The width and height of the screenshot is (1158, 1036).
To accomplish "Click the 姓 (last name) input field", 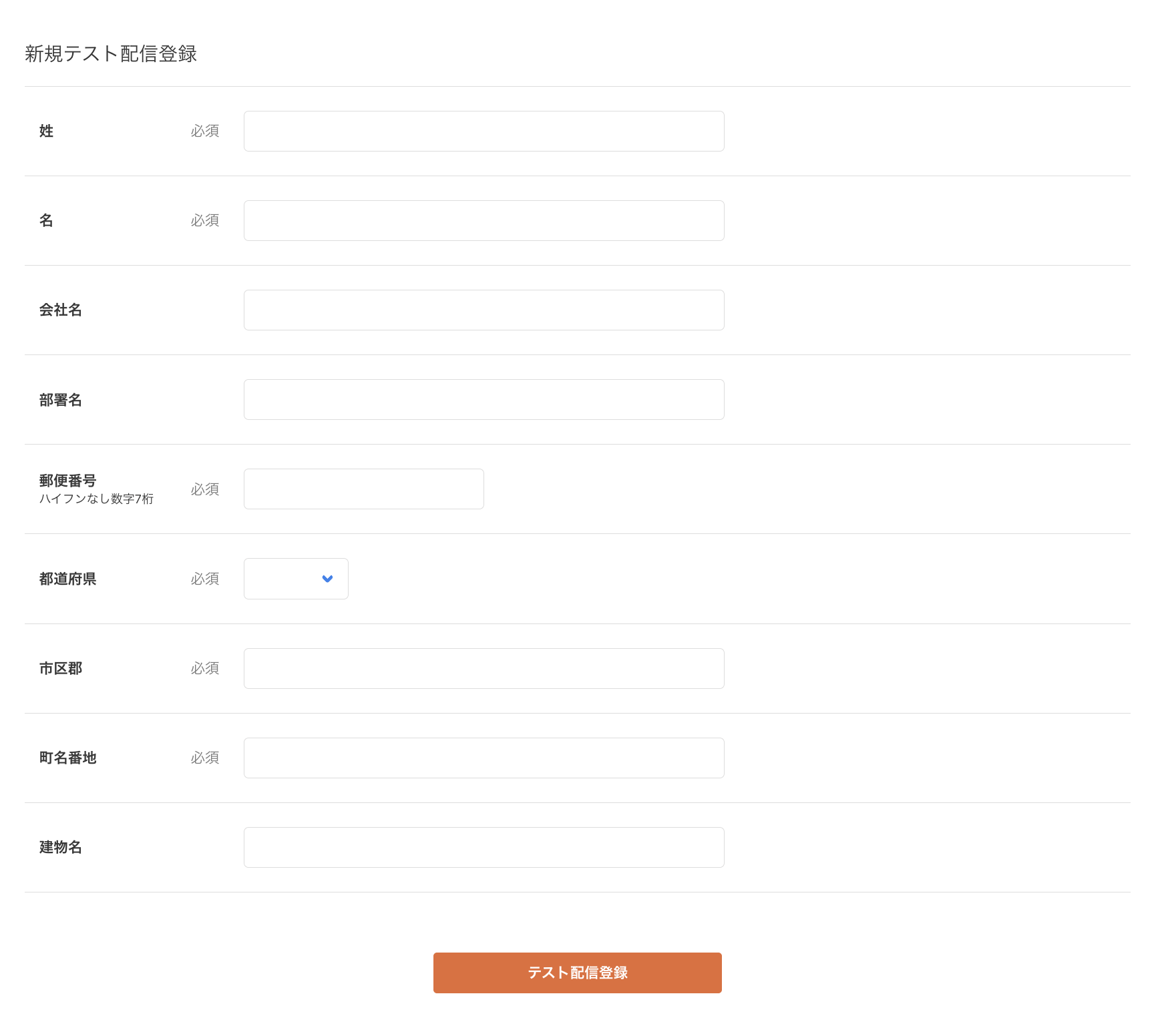I will [x=484, y=131].
